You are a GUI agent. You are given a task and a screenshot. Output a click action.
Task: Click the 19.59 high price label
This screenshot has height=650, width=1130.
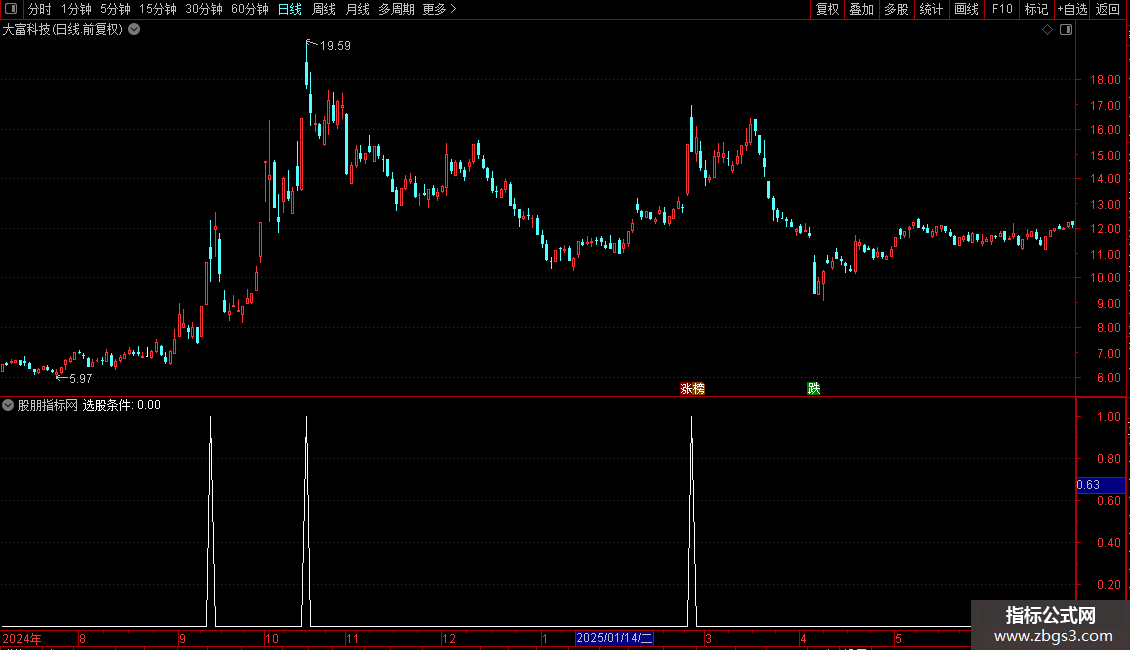click(x=335, y=45)
